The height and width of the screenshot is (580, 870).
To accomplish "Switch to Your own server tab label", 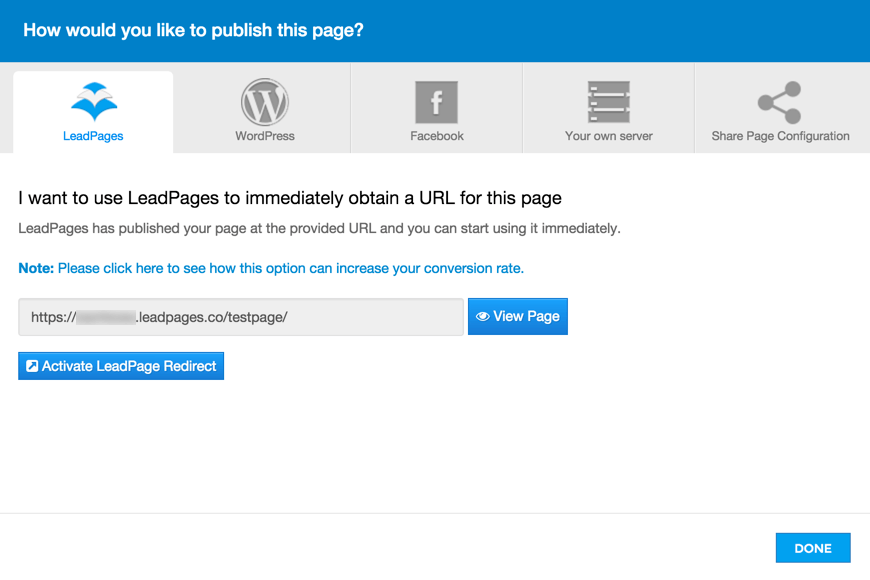I will [609, 136].
